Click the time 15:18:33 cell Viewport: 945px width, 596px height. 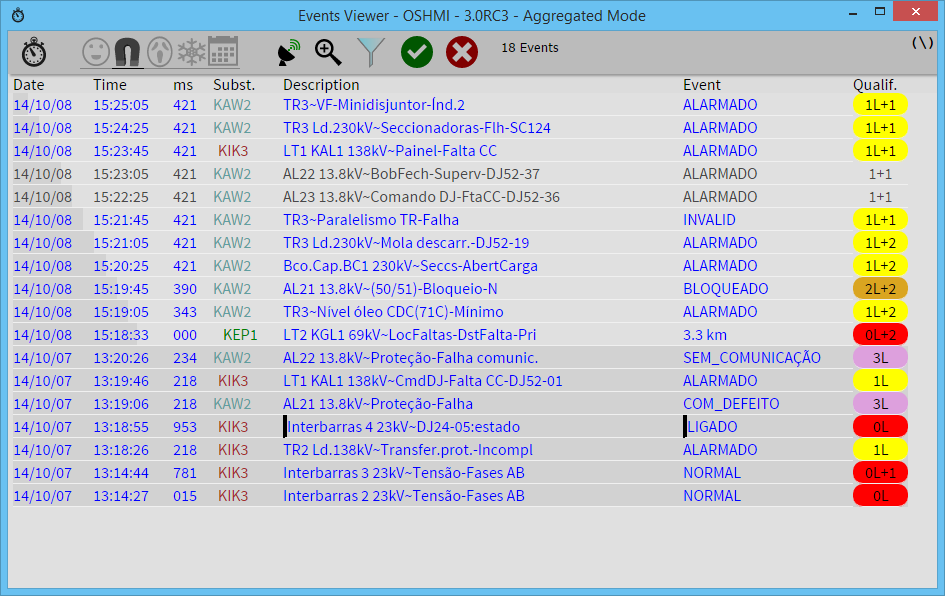coord(121,334)
